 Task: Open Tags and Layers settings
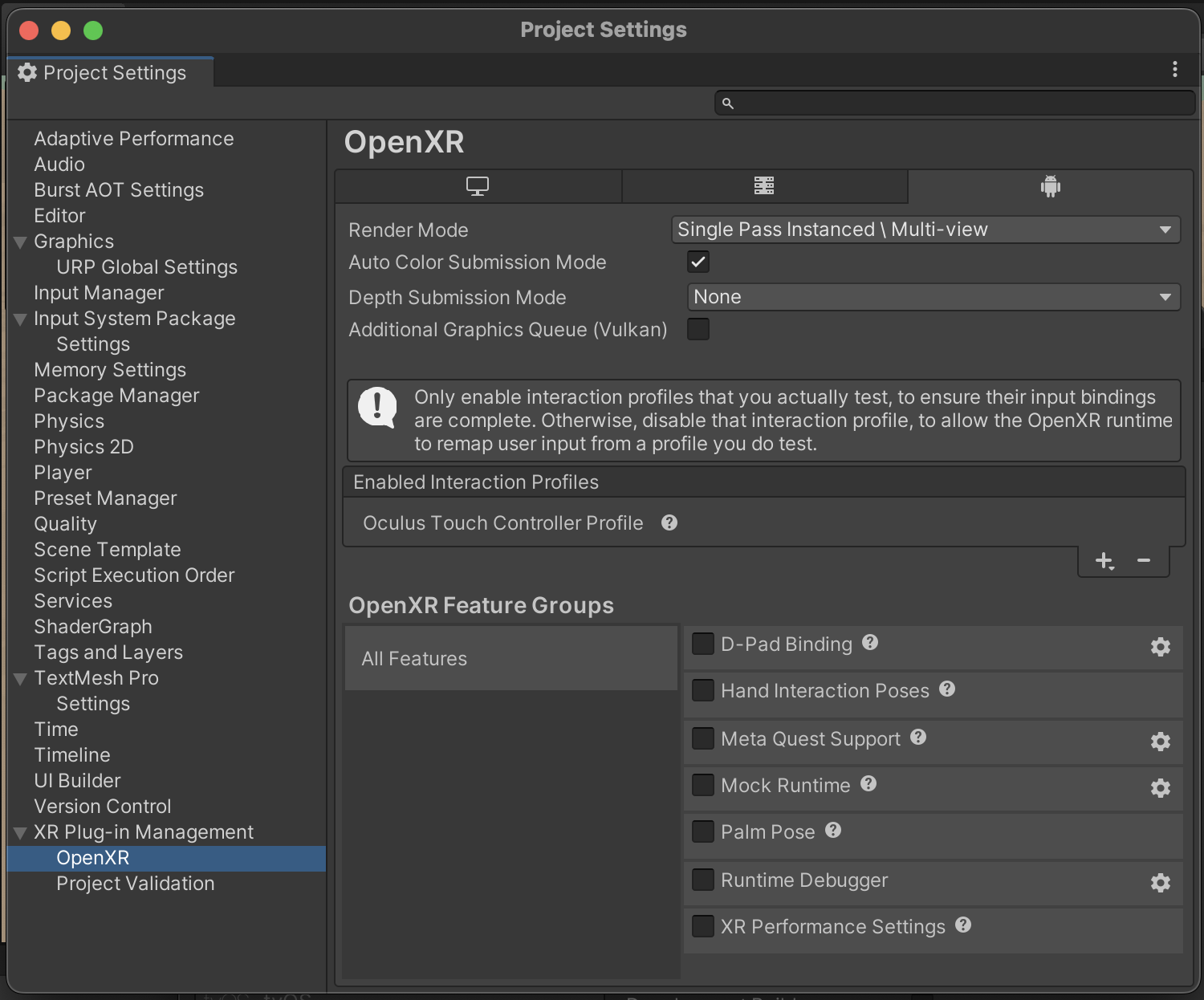pos(108,652)
